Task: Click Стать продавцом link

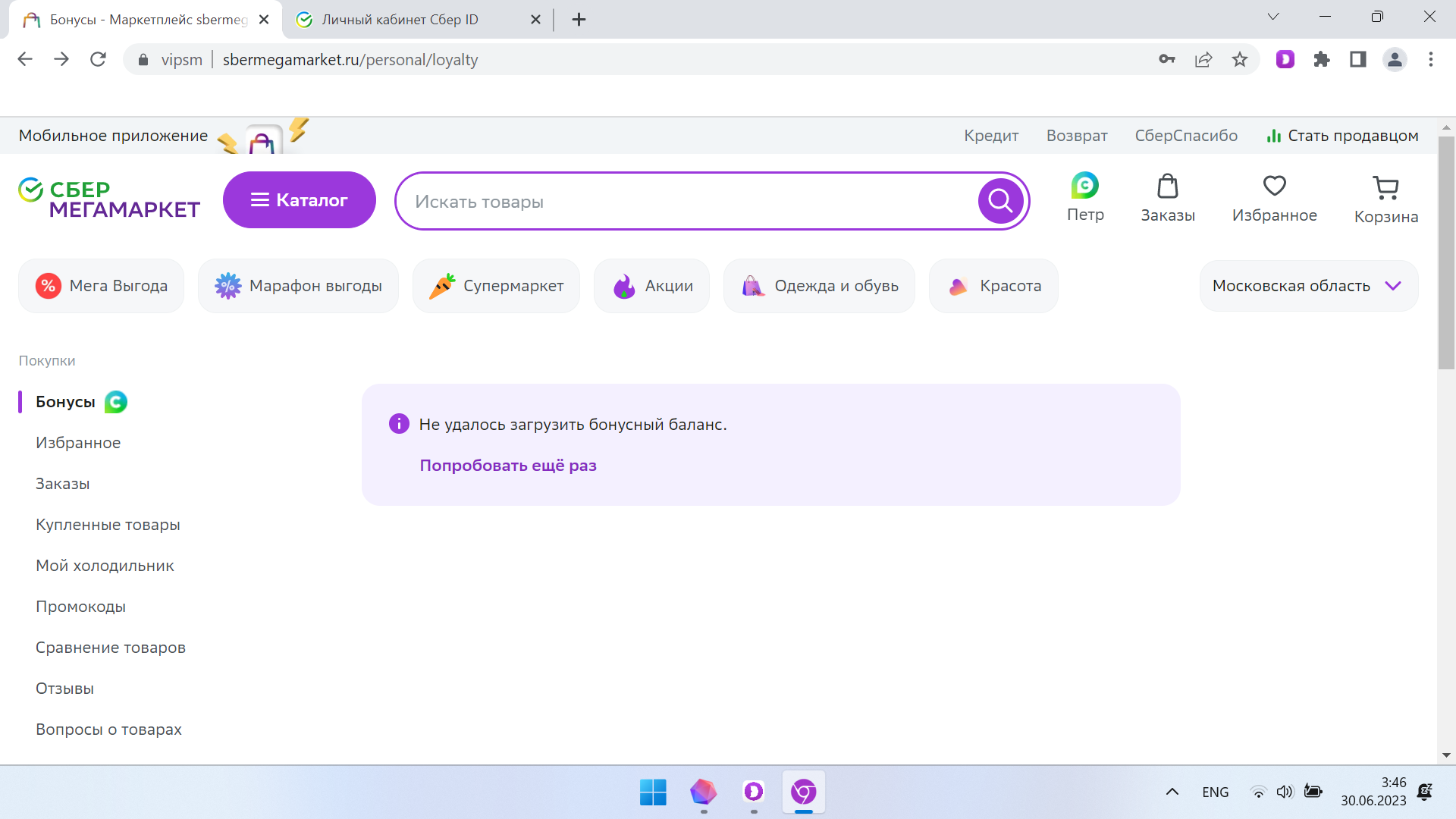Action: pos(1342,136)
